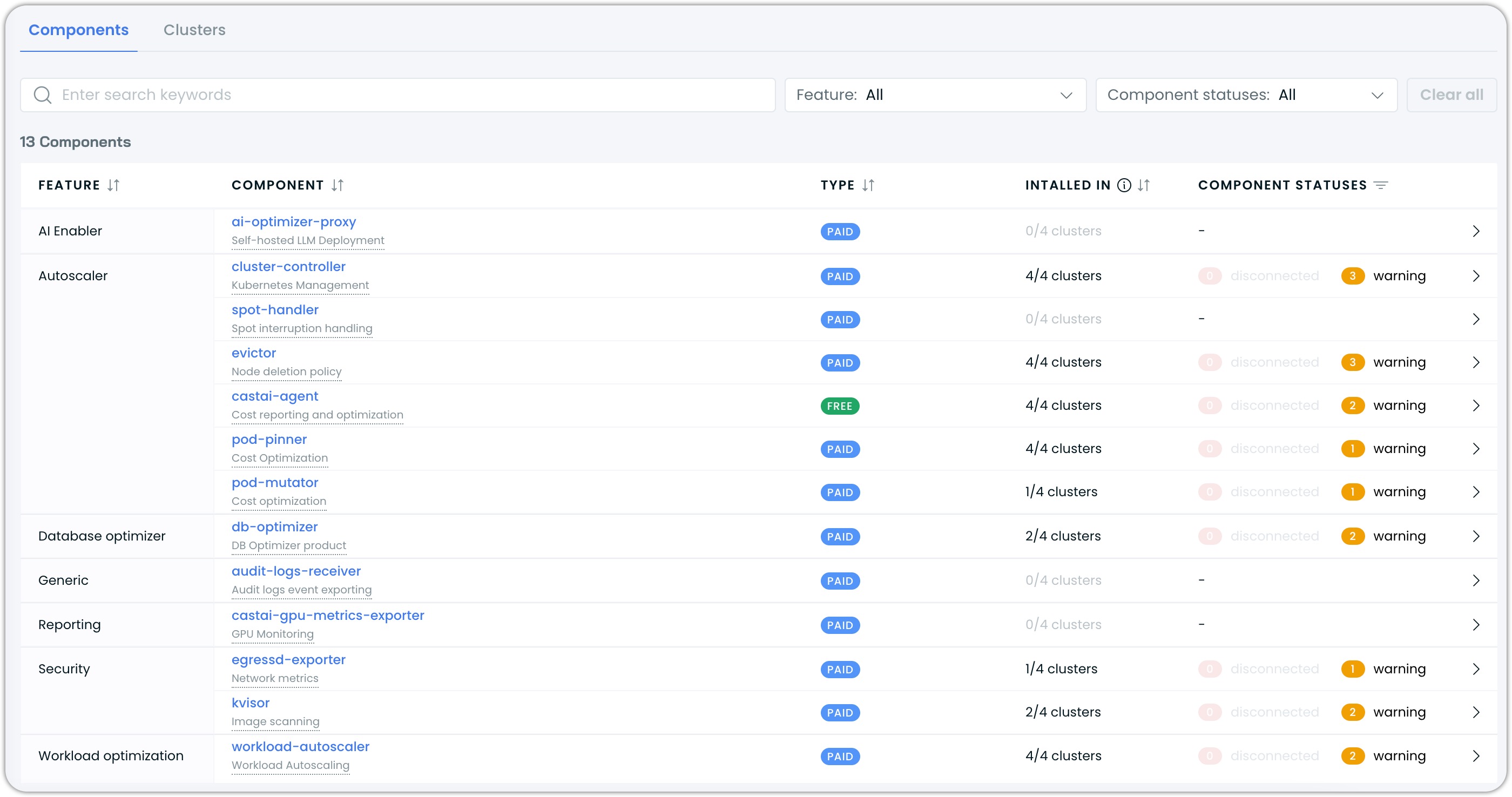The height and width of the screenshot is (797, 1512).
Task: Open Component statuses filter dropdown
Action: pos(1246,95)
